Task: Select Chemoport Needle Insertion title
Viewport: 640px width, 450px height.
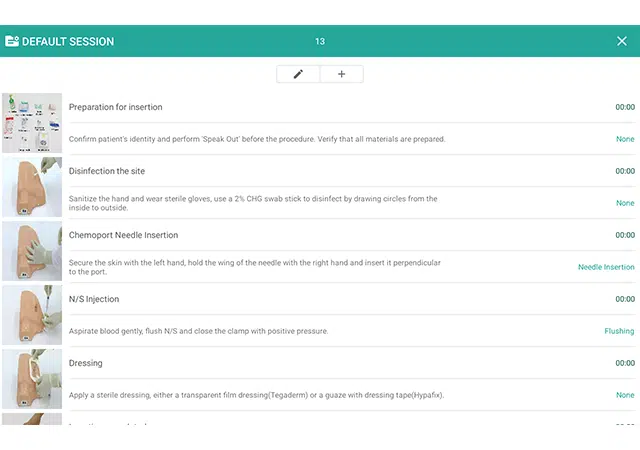Action: 123,235
